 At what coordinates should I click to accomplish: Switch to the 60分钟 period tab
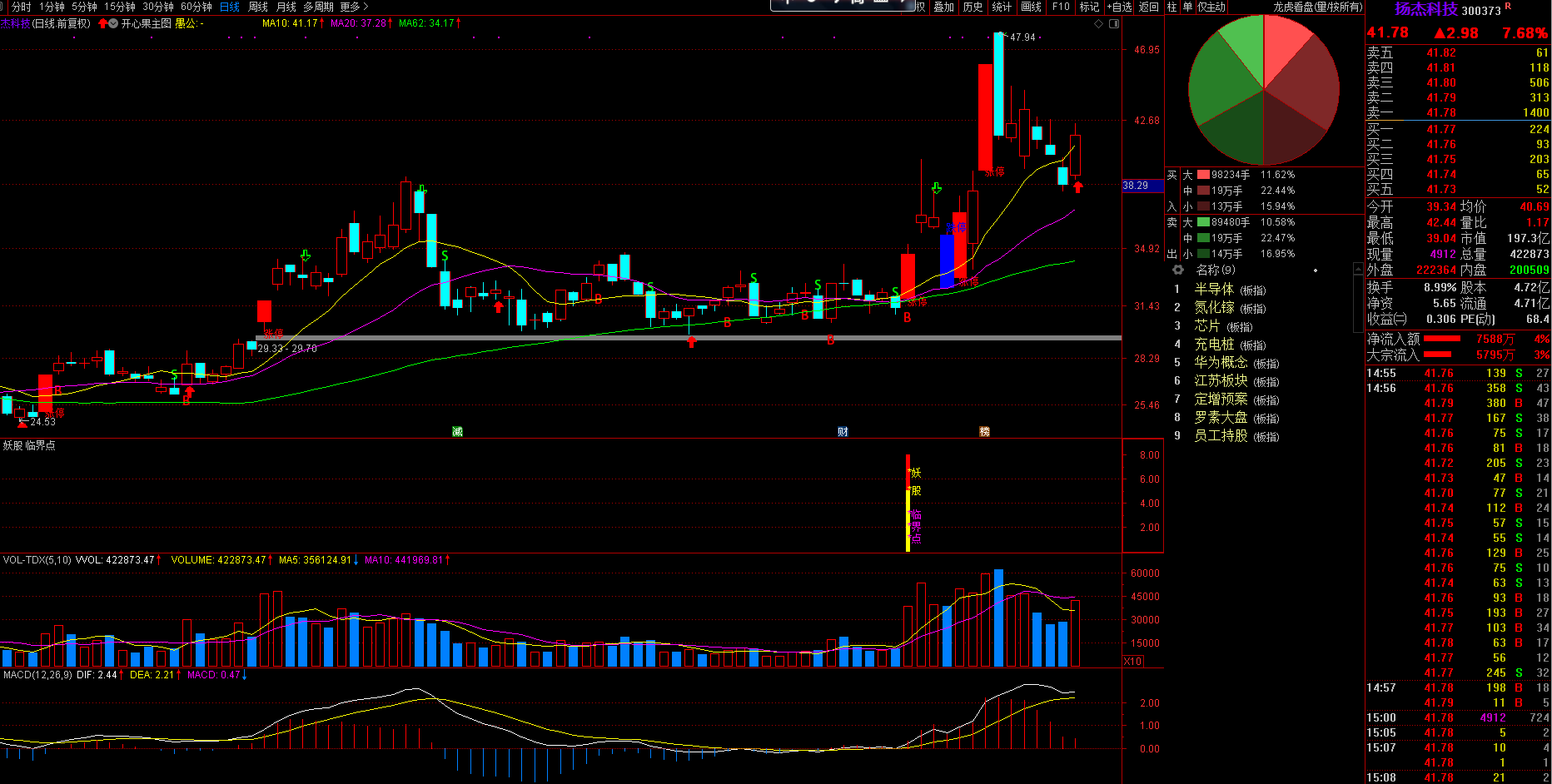(x=196, y=7)
